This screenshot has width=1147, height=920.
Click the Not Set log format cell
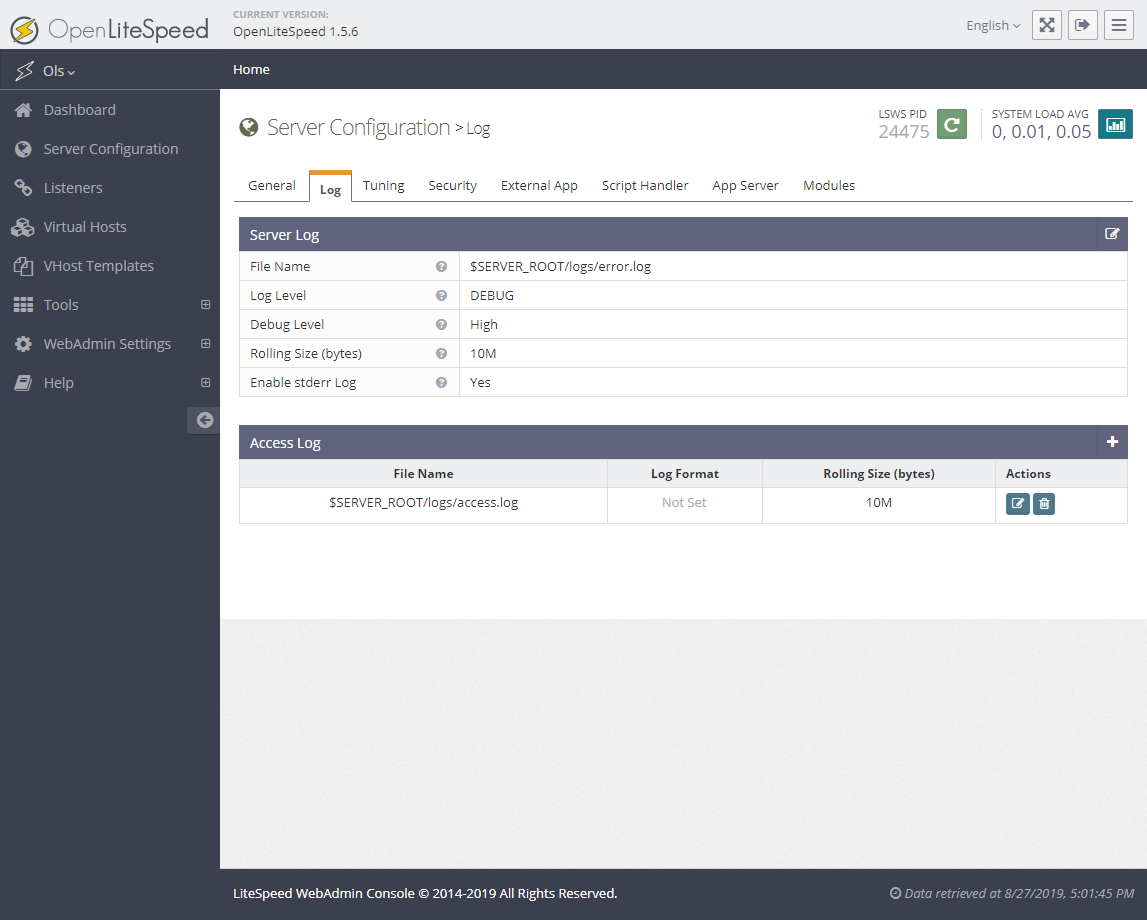(684, 503)
